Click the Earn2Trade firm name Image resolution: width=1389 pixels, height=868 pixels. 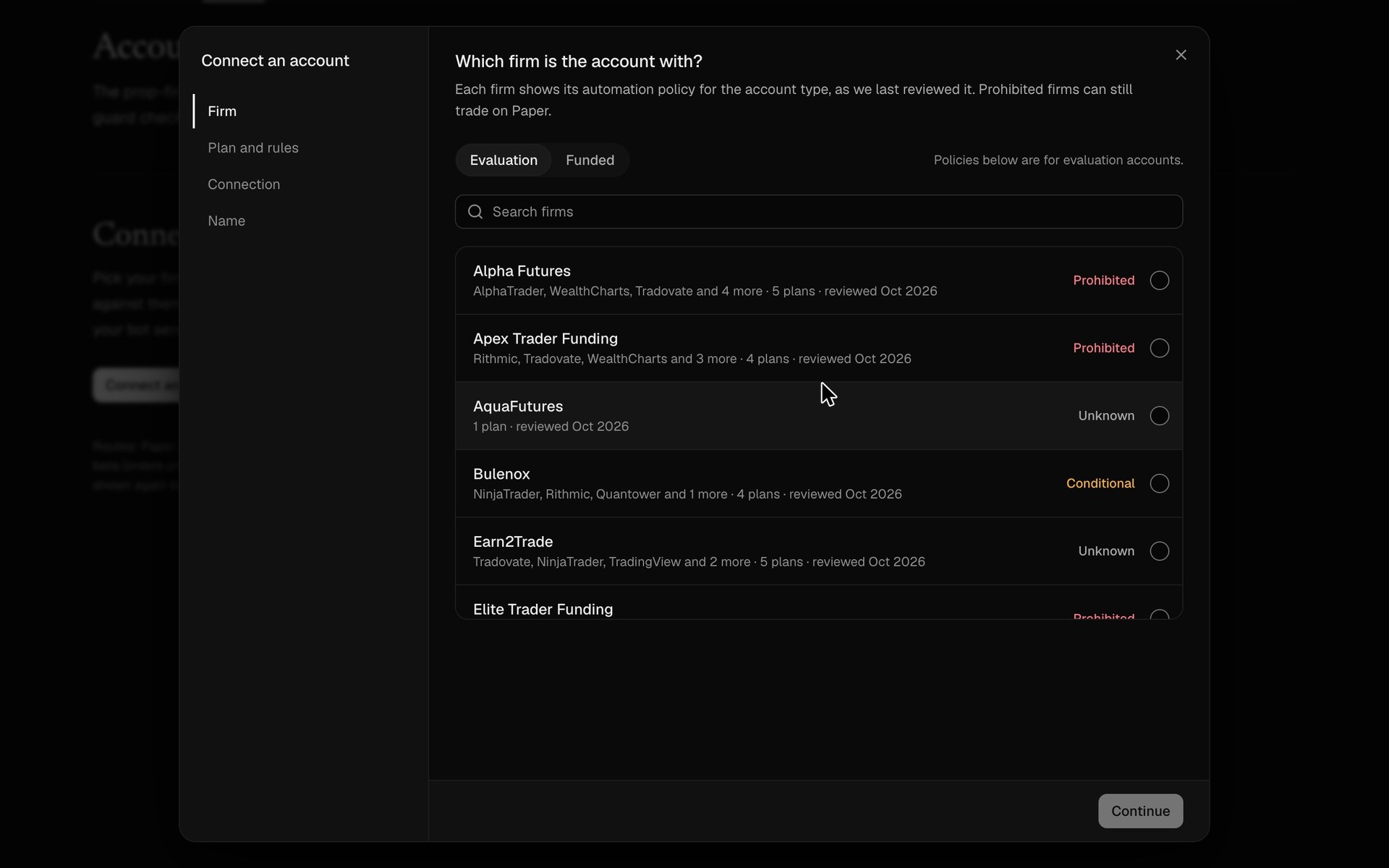point(513,542)
